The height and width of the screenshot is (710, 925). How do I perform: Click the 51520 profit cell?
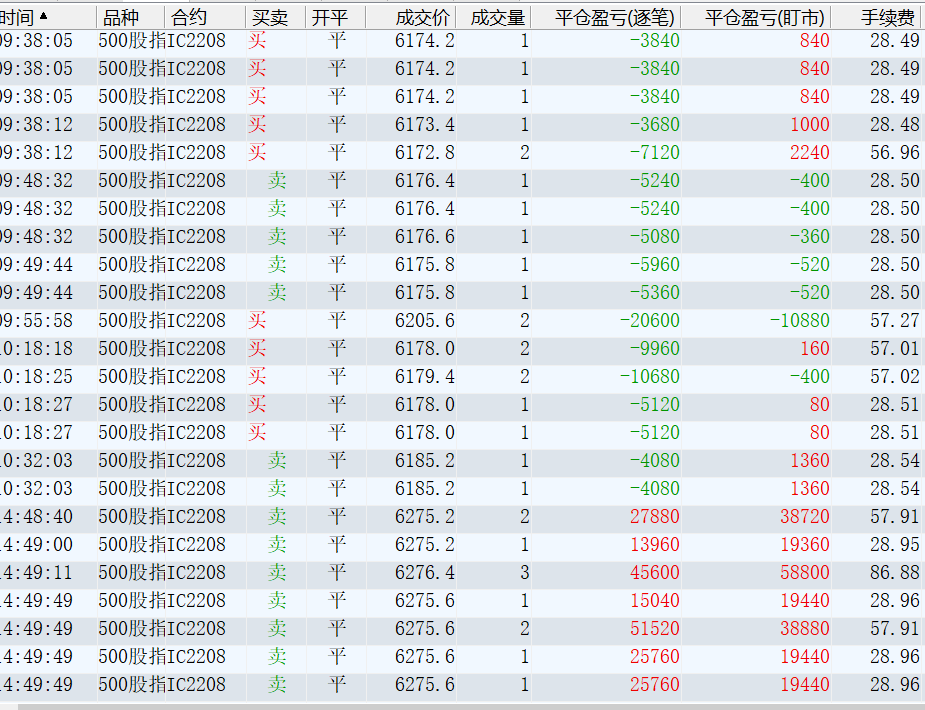coord(654,629)
